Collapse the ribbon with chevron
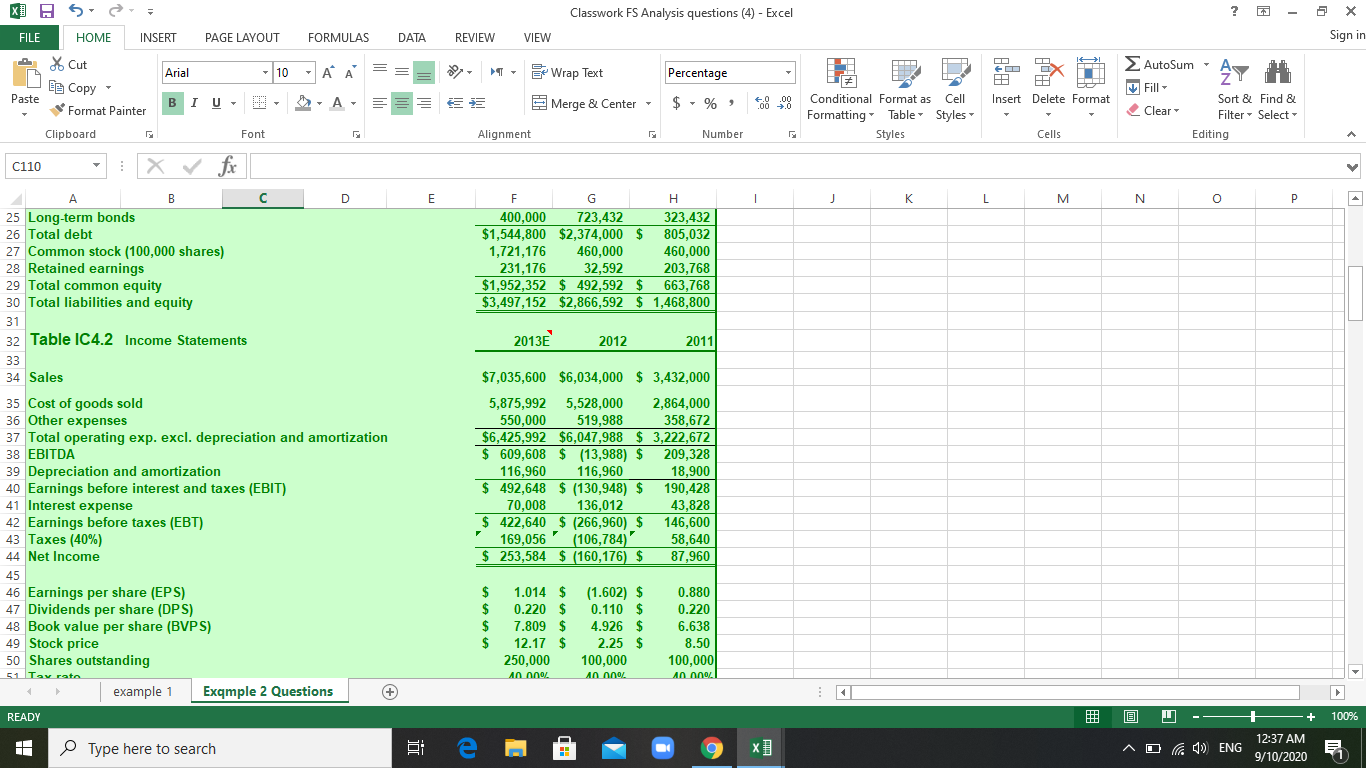This screenshot has width=1366, height=768. 1352,134
